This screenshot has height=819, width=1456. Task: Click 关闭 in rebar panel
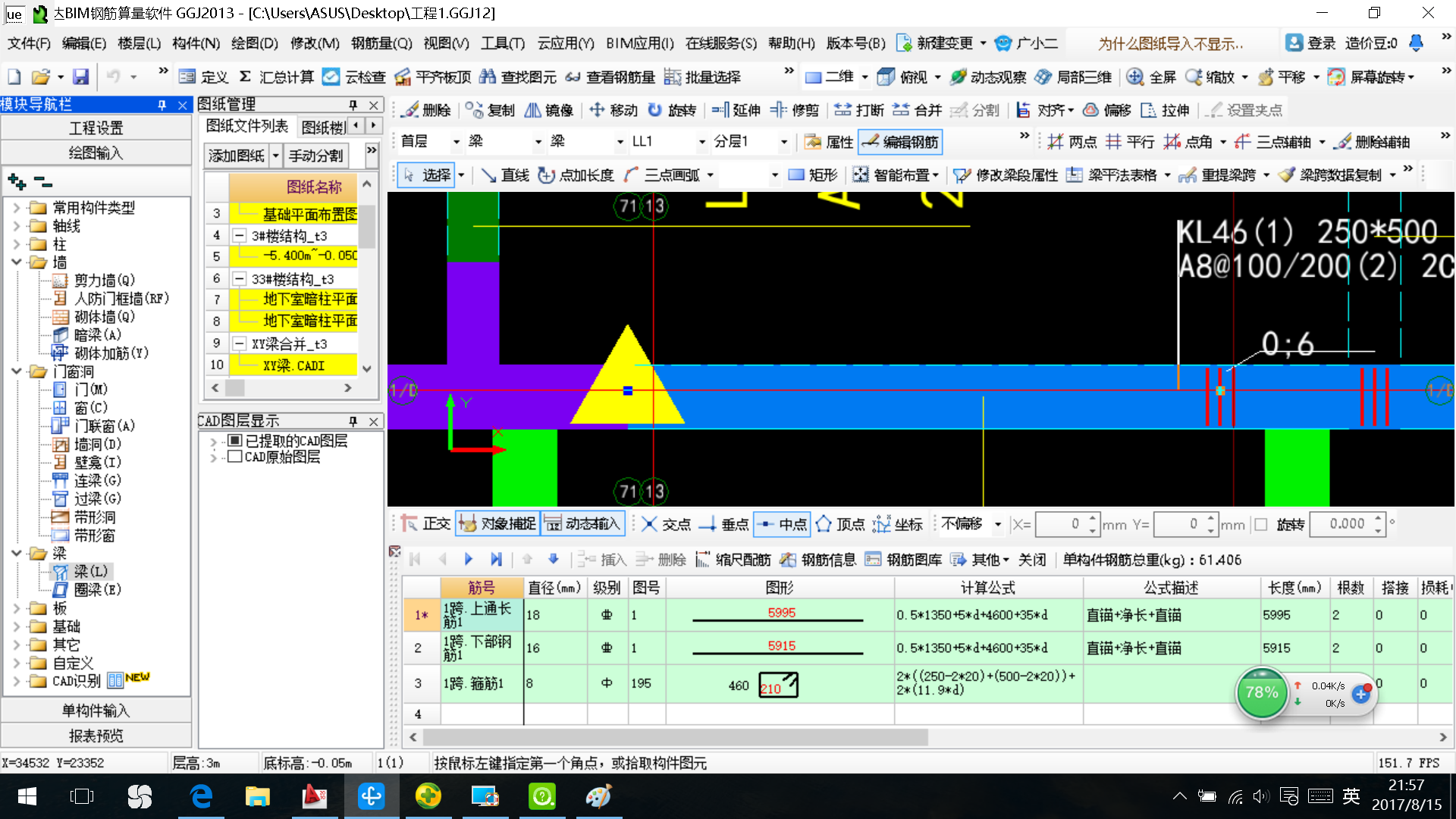tap(1032, 560)
